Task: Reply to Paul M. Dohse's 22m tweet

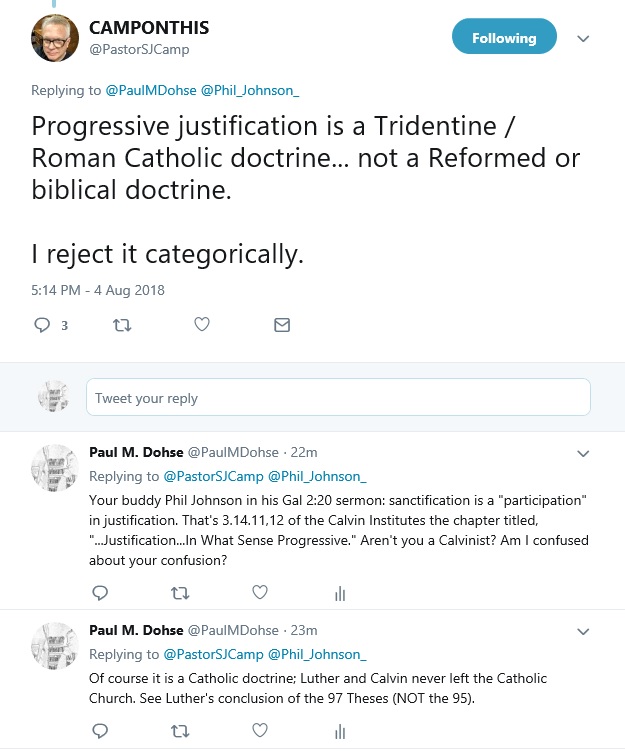Action: [99, 593]
